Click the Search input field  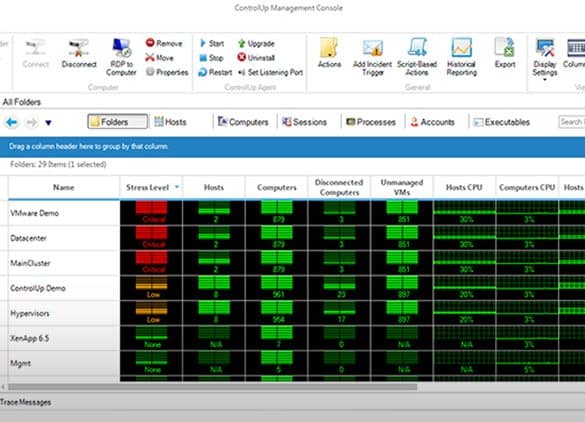pyautogui.click(x=572, y=122)
